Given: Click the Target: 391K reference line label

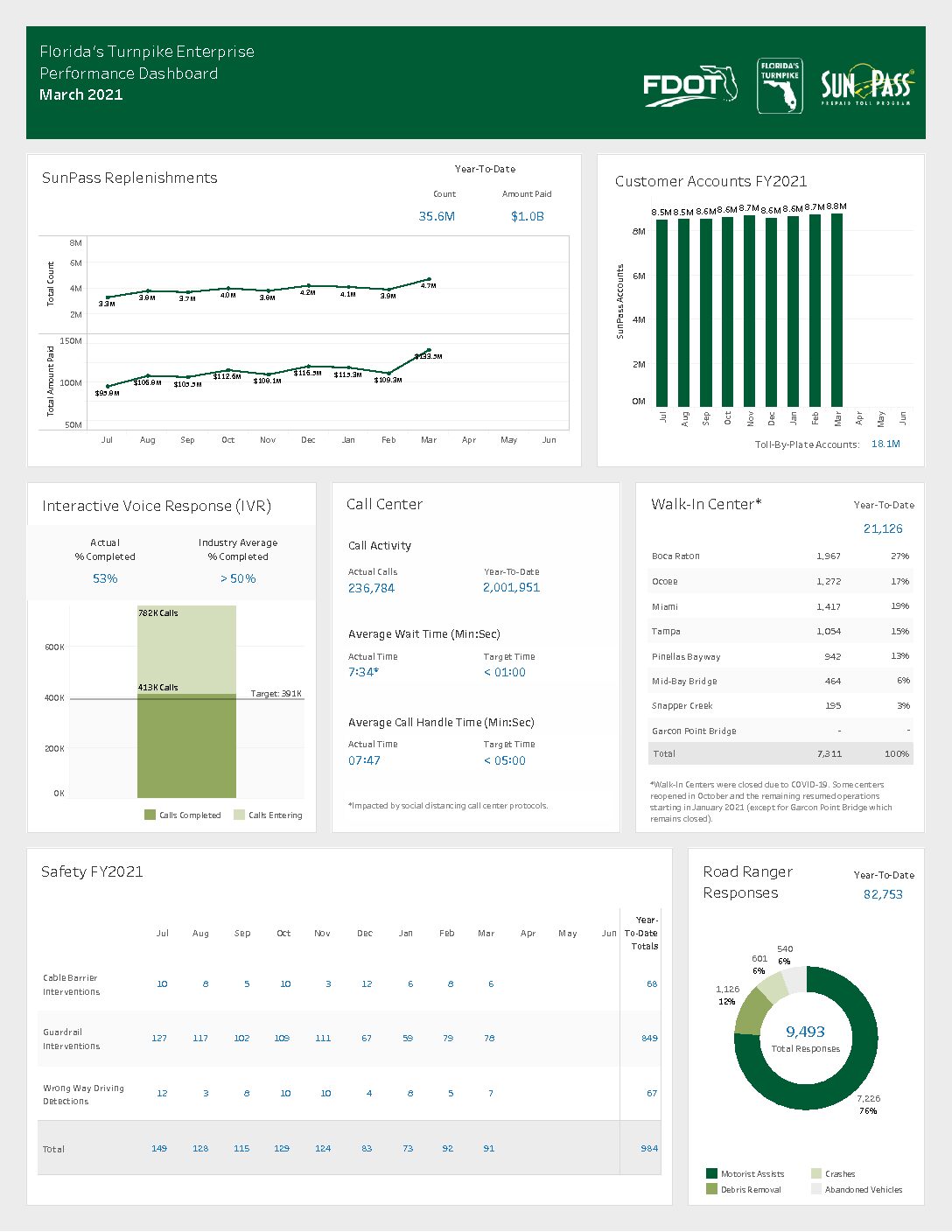Looking at the screenshot, I should (x=276, y=693).
